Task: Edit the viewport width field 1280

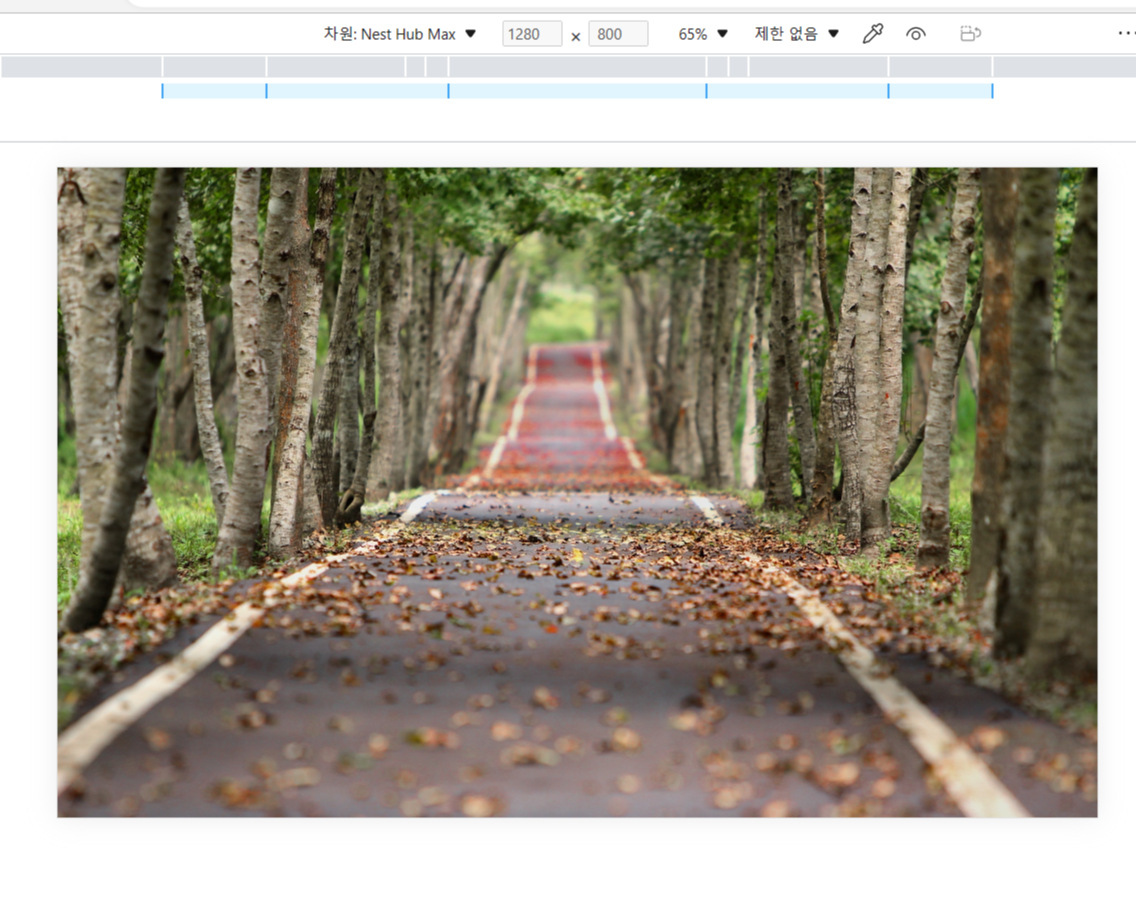Action: [x=532, y=34]
